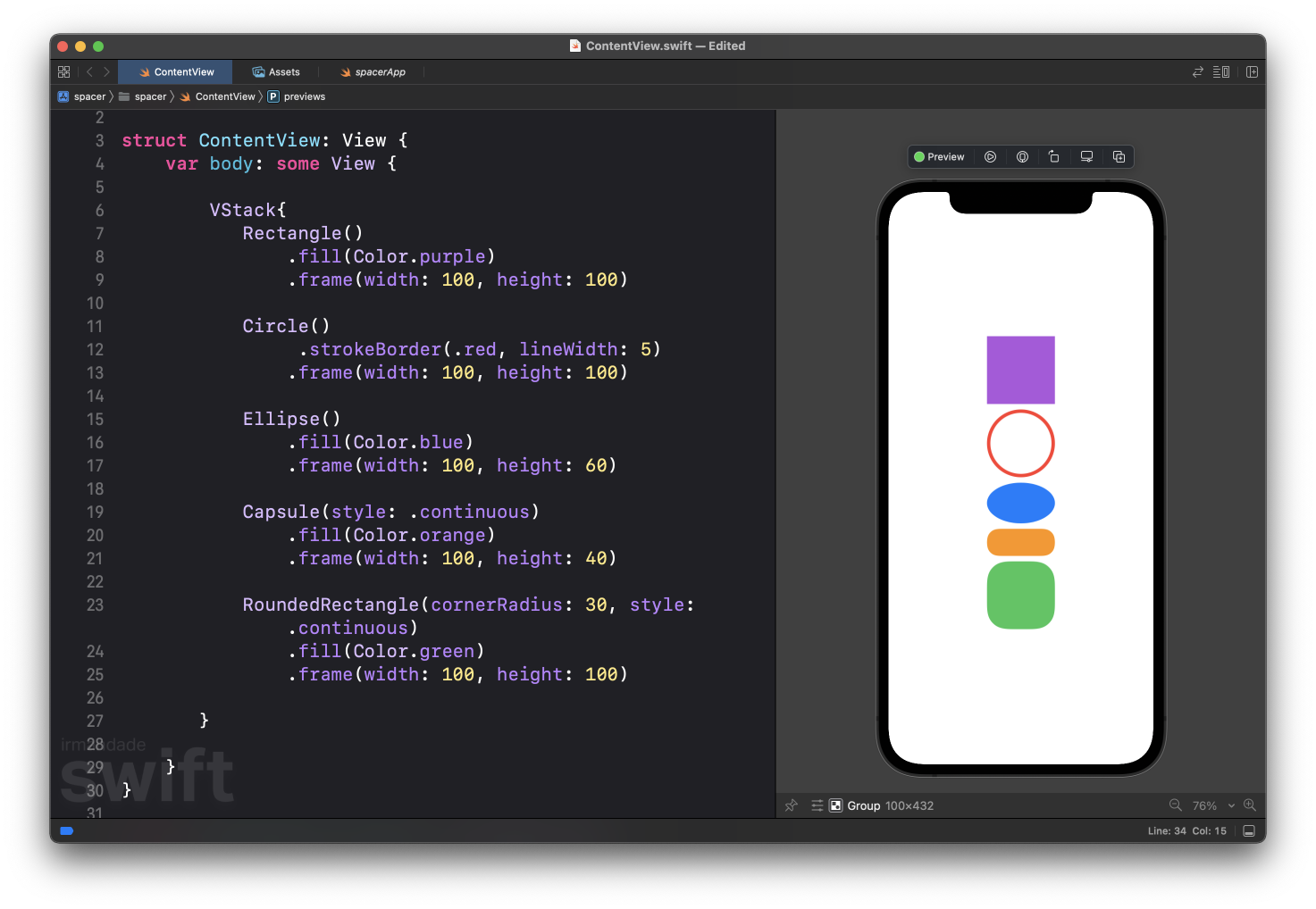Image resolution: width=1316 pixels, height=909 pixels.
Task: Switch to the Assets tab
Action: pos(276,71)
